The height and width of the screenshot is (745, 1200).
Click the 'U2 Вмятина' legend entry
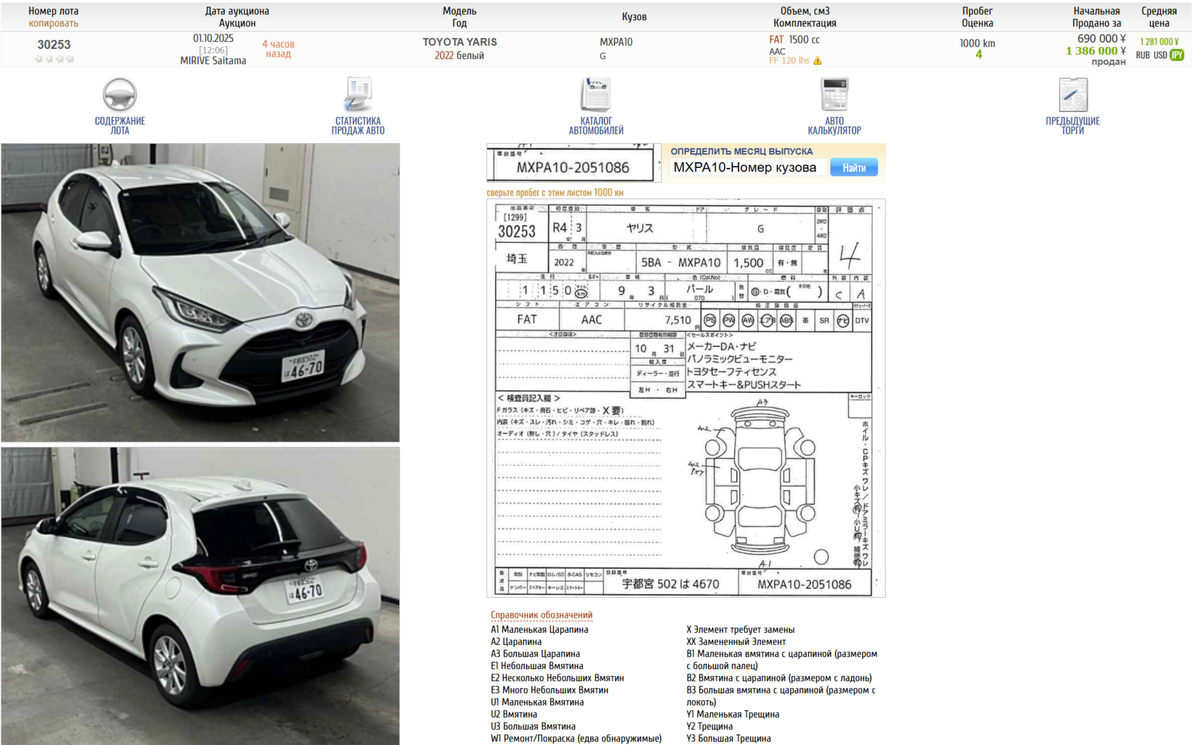tap(514, 714)
